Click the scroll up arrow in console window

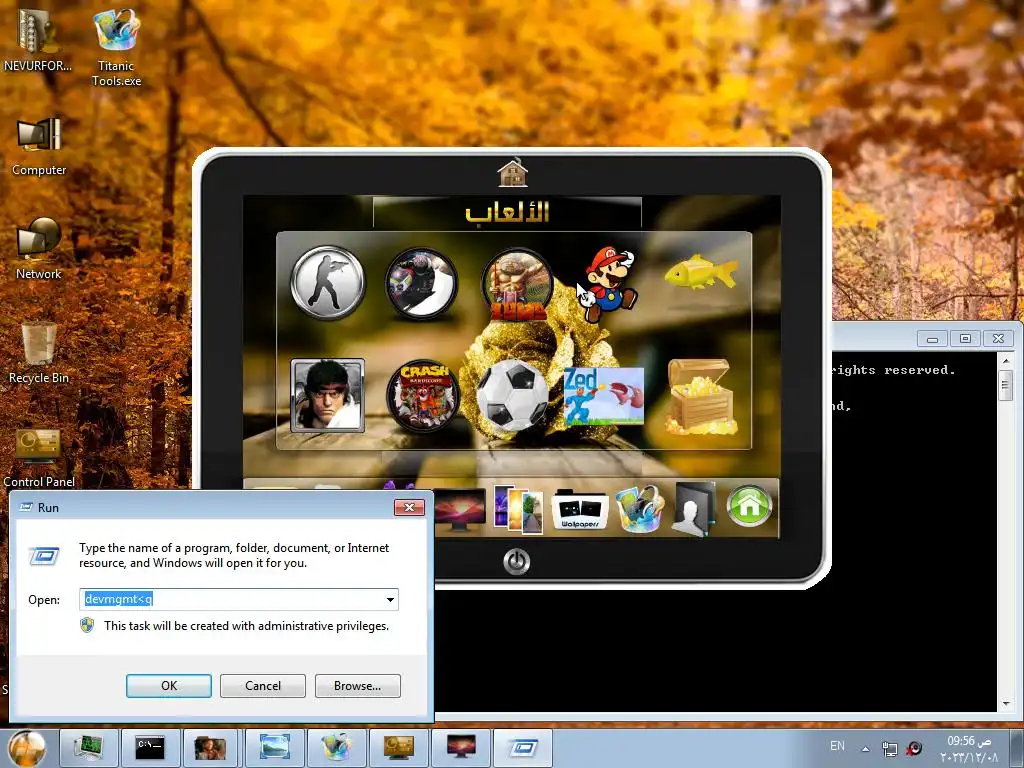(x=1006, y=360)
